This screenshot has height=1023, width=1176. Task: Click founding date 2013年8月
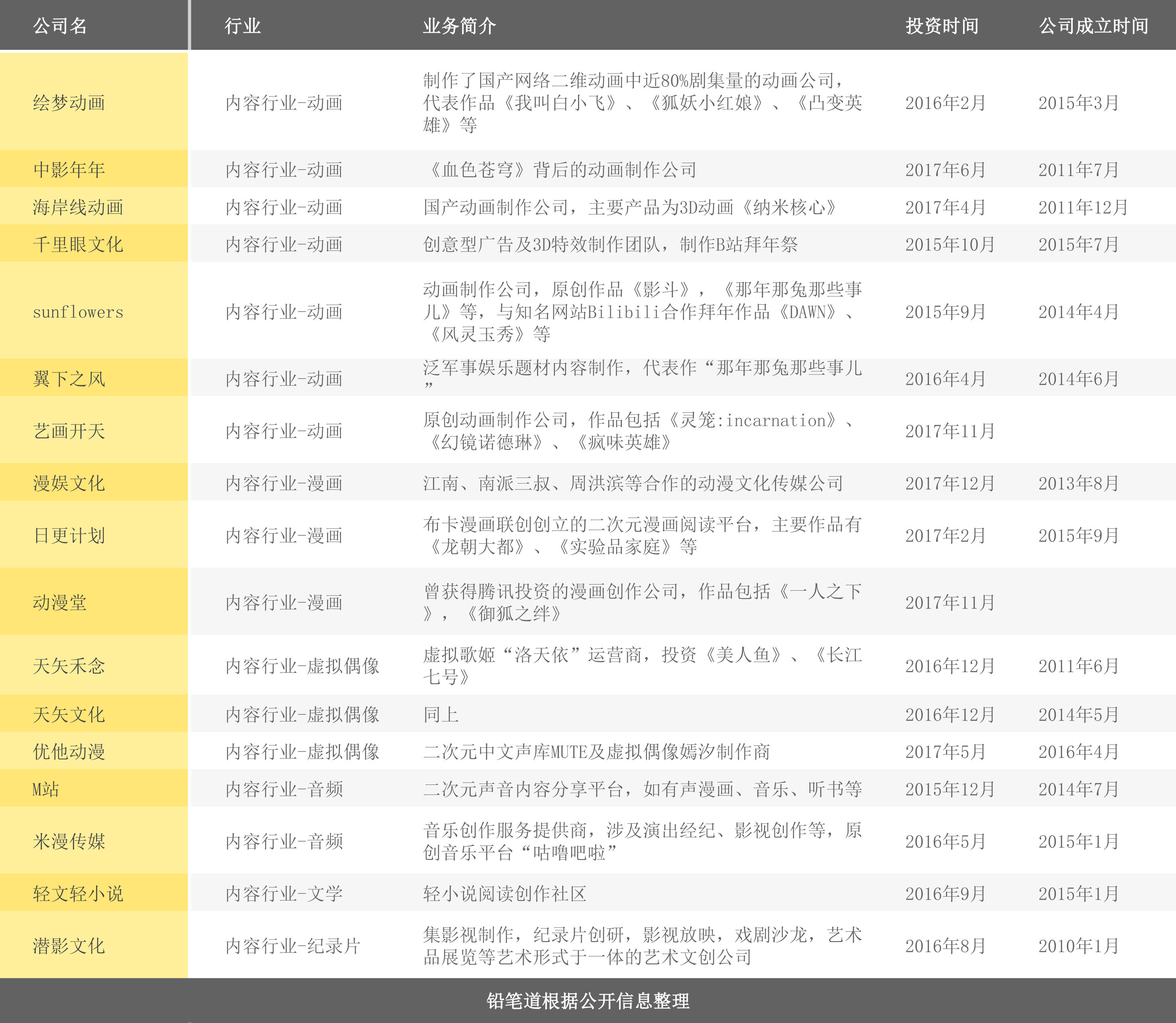(1078, 483)
